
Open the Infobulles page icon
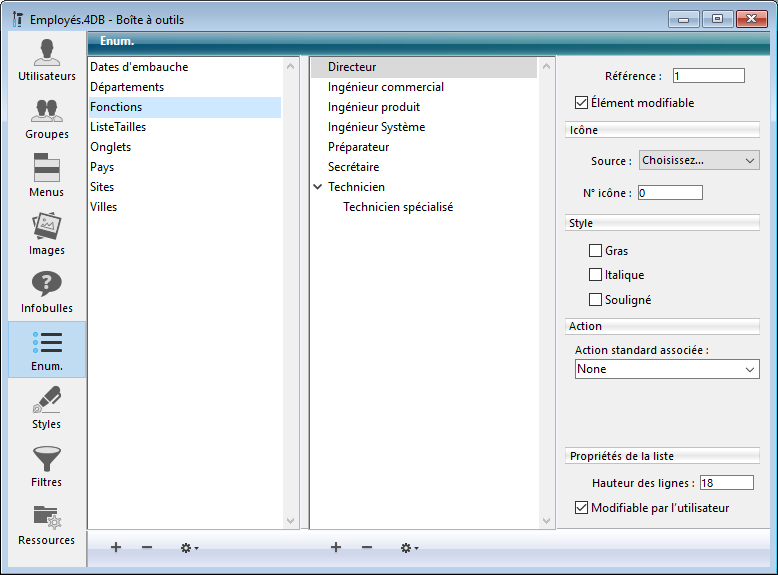pos(46,291)
